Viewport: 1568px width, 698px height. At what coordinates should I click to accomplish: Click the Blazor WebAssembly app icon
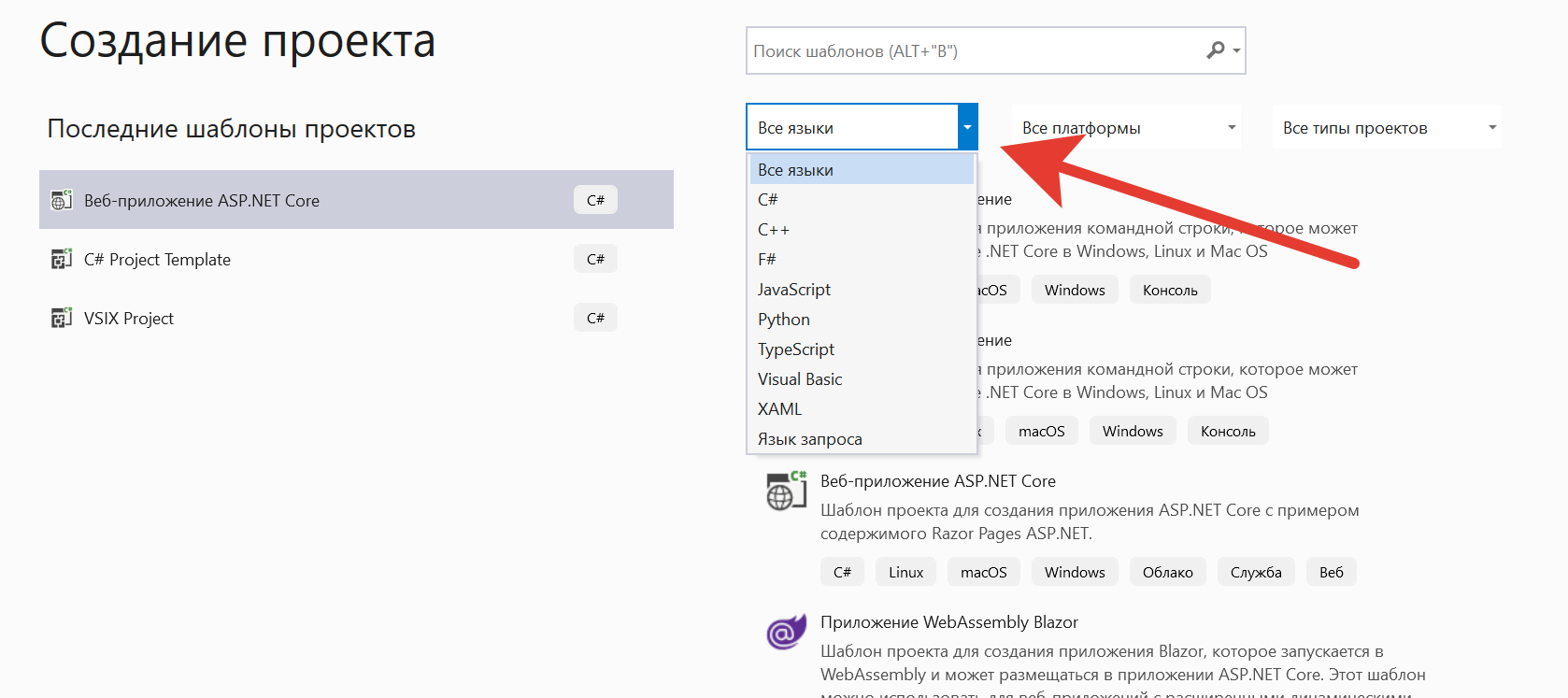(786, 633)
